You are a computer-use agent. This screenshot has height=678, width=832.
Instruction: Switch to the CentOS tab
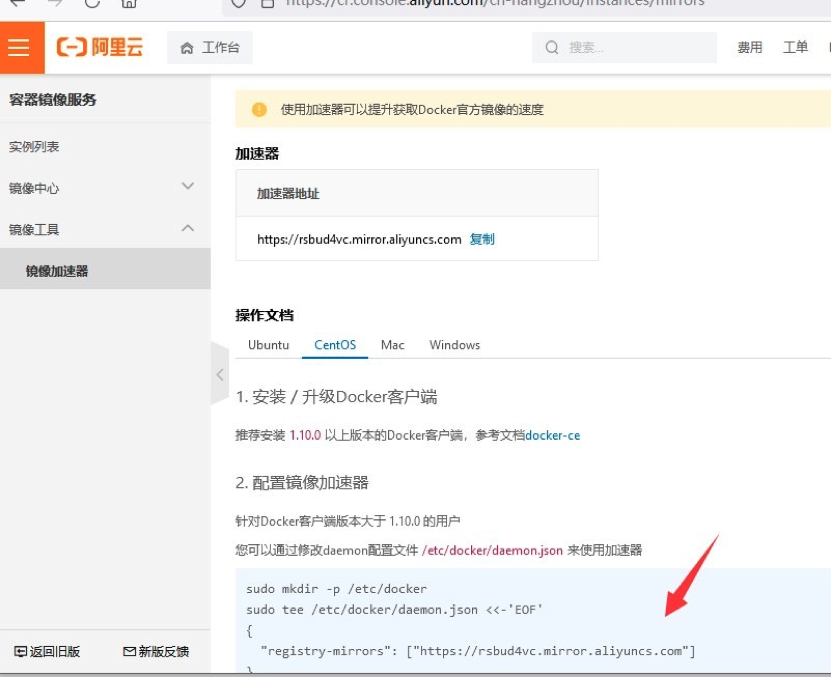[x=335, y=345]
